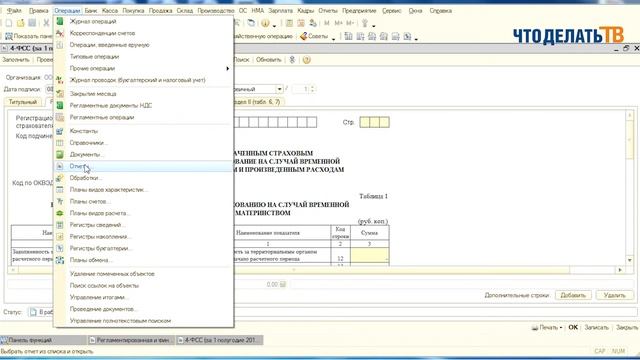Open Документы... entry
Viewport: 640px width, 360px height.
tap(86, 155)
